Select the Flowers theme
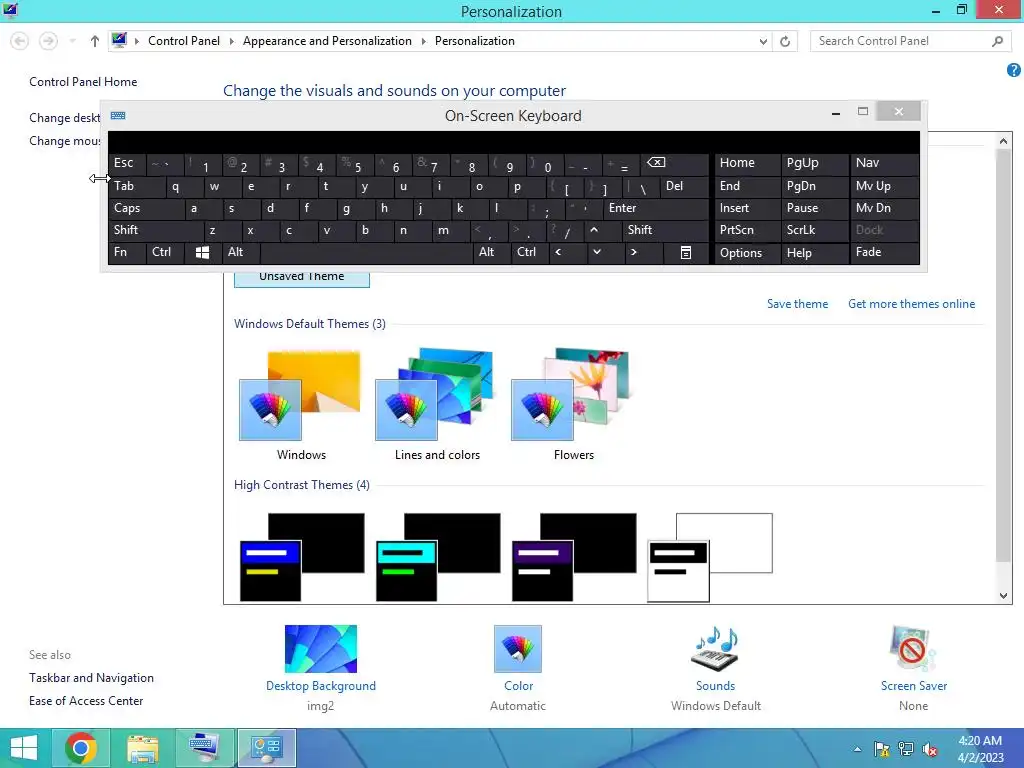This screenshot has height=768, width=1024. click(573, 405)
